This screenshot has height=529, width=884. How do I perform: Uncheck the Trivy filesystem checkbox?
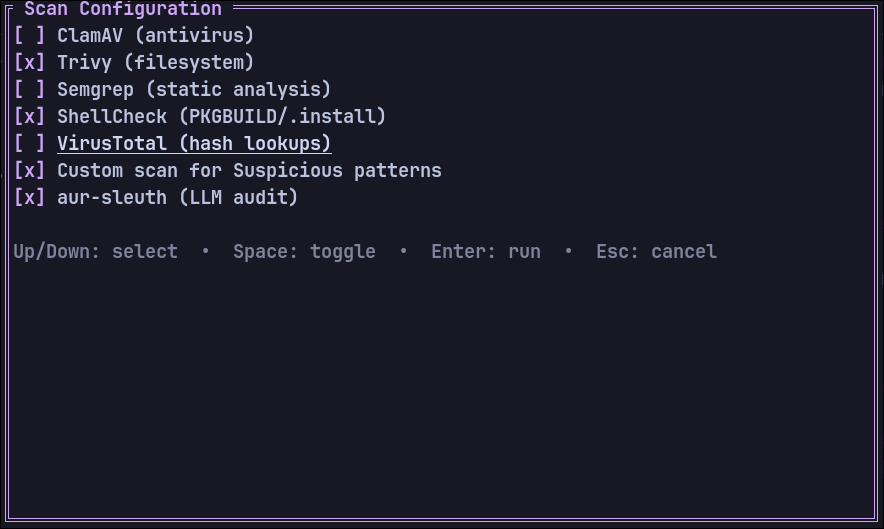point(29,63)
